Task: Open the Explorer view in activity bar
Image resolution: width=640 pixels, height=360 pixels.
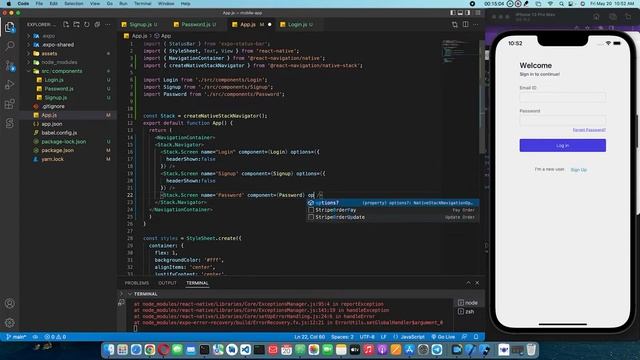Action: [x=10, y=27]
